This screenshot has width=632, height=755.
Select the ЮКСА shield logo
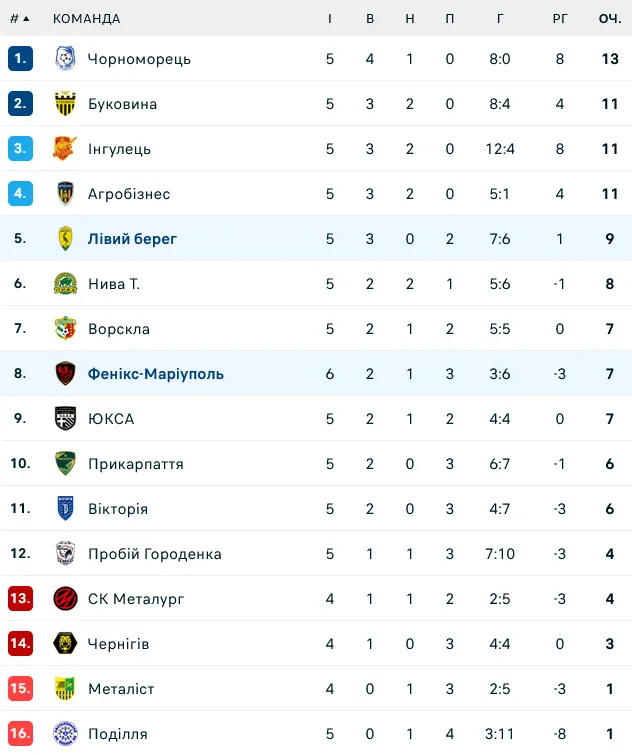[x=65, y=418]
